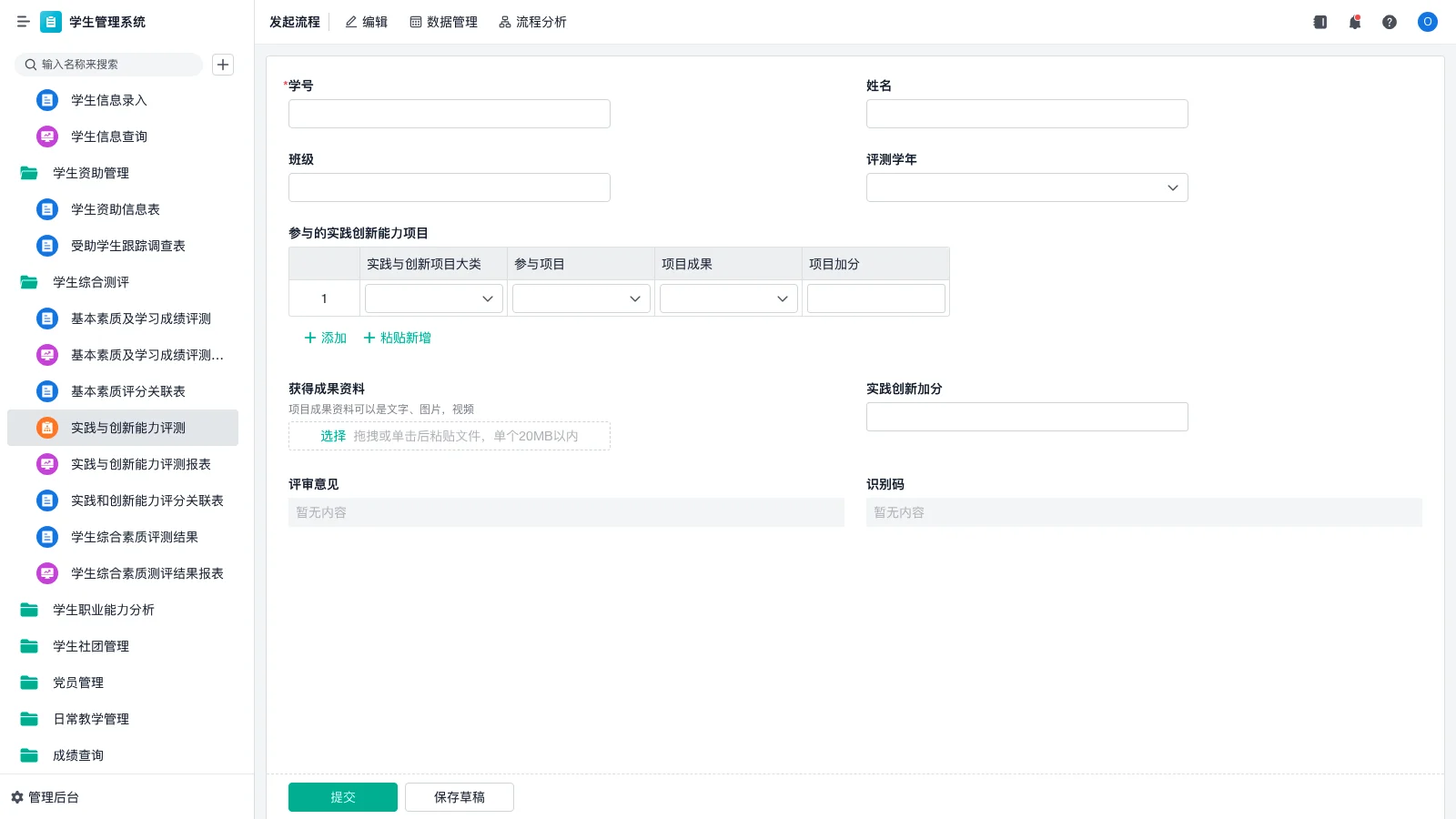
Task: Click 选择 to upload result files
Action: coord(332,436)
